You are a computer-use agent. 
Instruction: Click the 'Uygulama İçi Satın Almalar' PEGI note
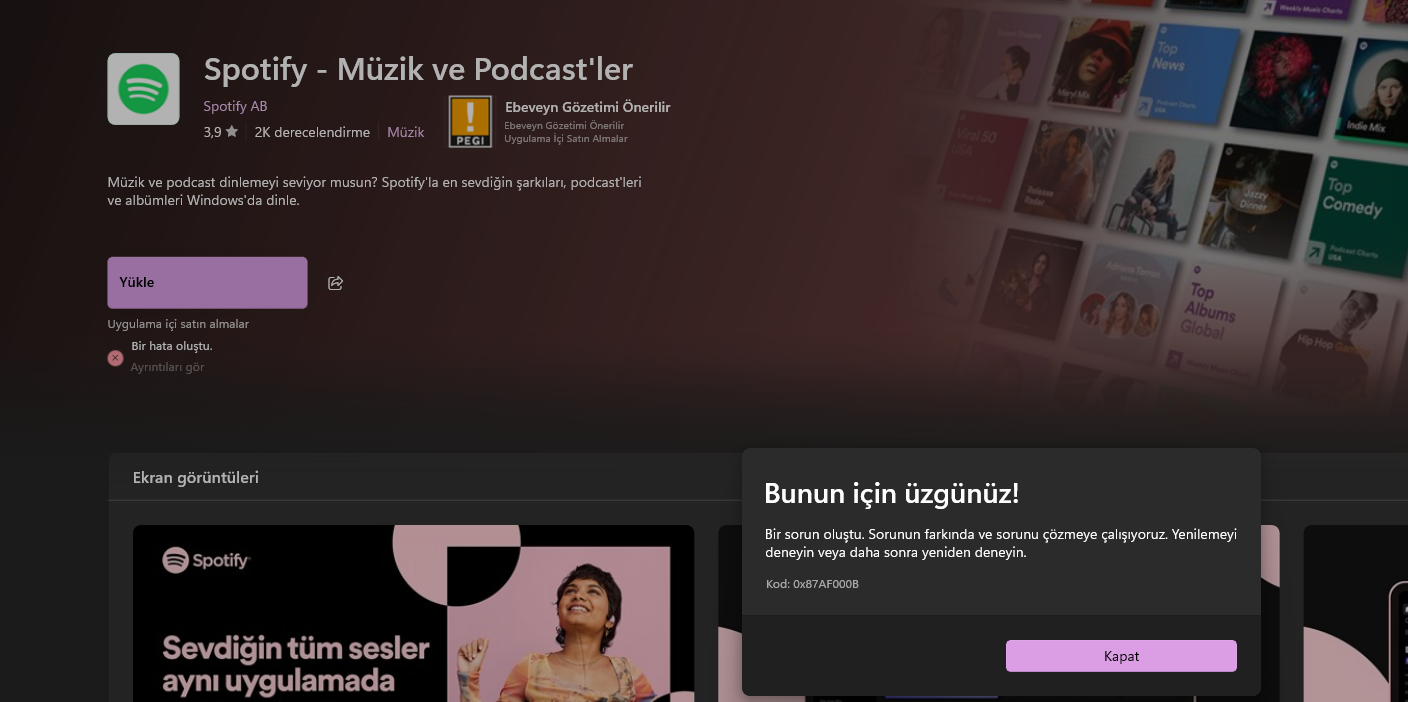tap(566, 139)
